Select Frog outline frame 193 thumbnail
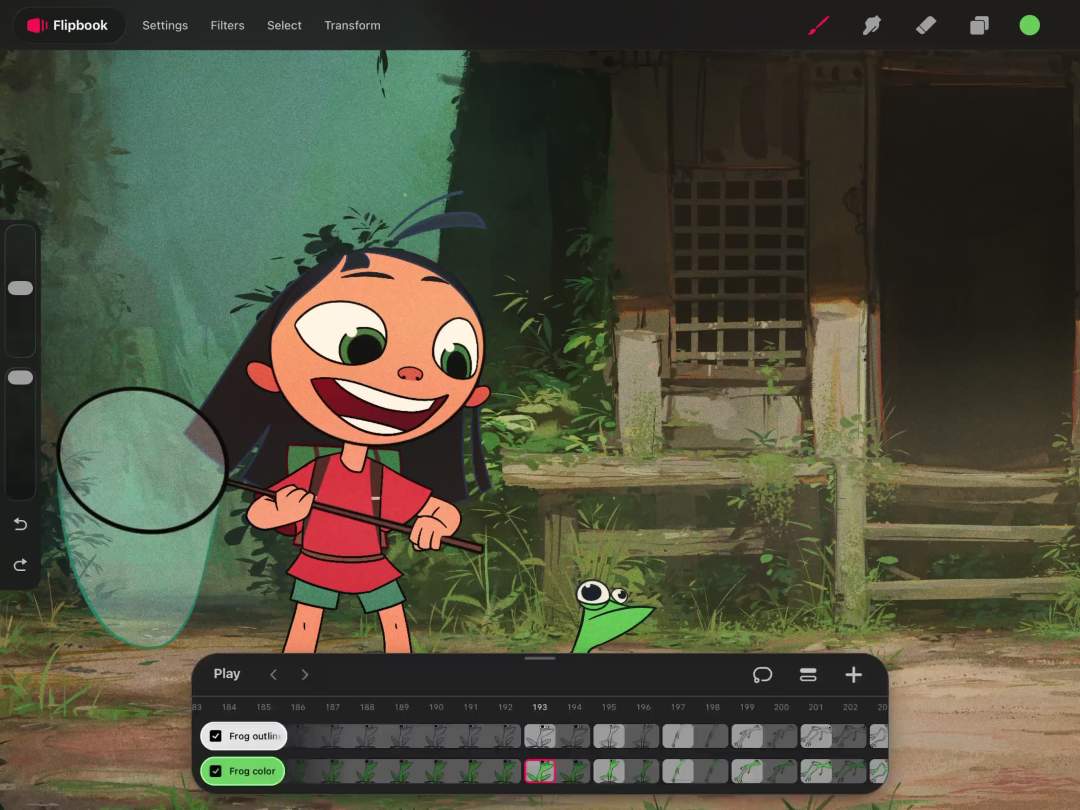This screenshot has width=1080, height=810. (x=539, y=736)
